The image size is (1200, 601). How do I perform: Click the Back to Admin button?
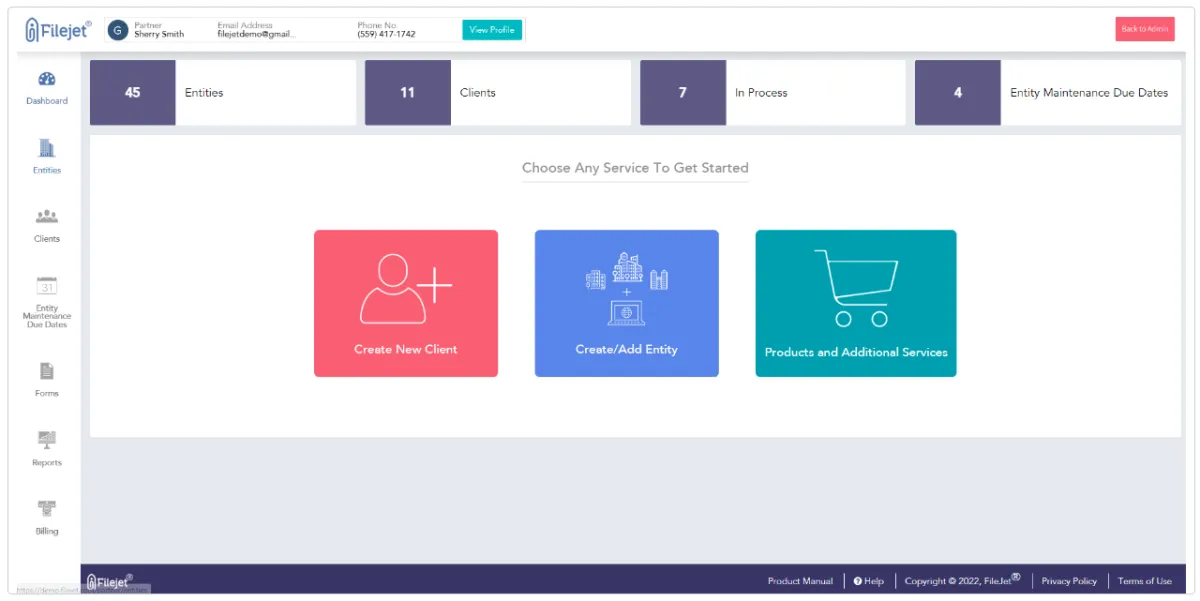click(x=1145, y=29)
